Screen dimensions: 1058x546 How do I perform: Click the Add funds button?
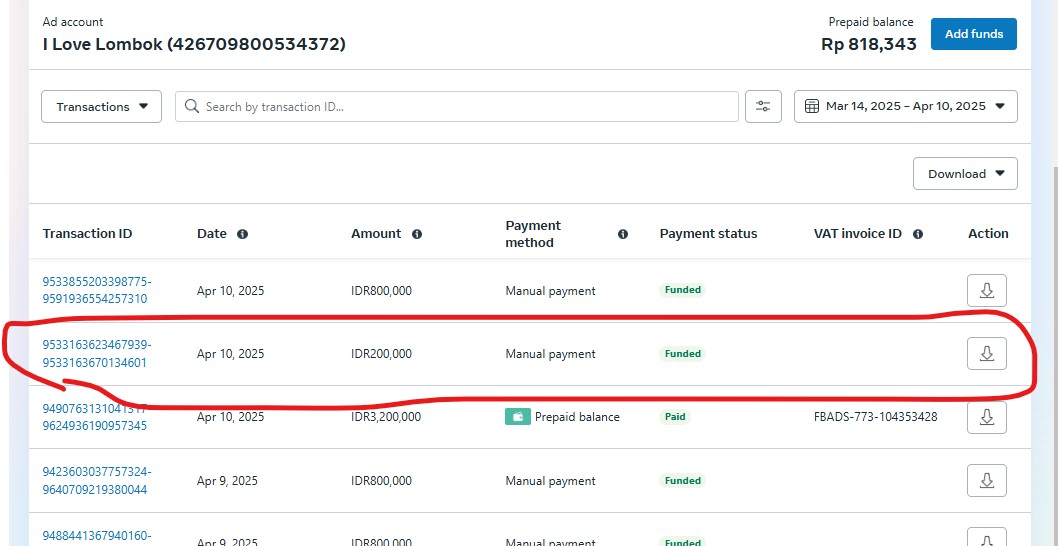973,34
